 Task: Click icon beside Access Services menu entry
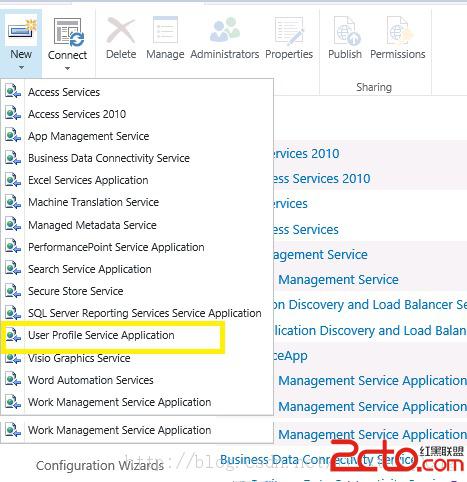13,91
